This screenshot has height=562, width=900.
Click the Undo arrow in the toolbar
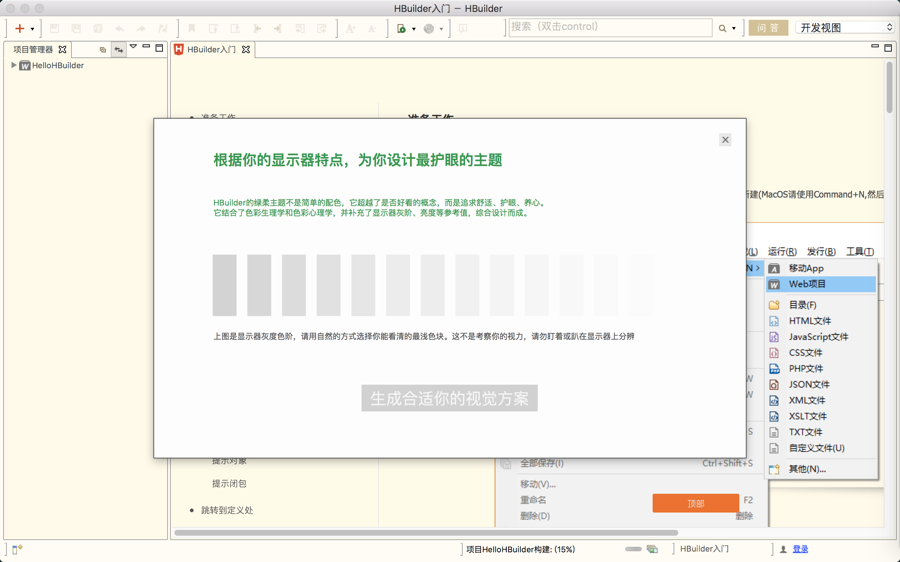(x=119, y=28)
